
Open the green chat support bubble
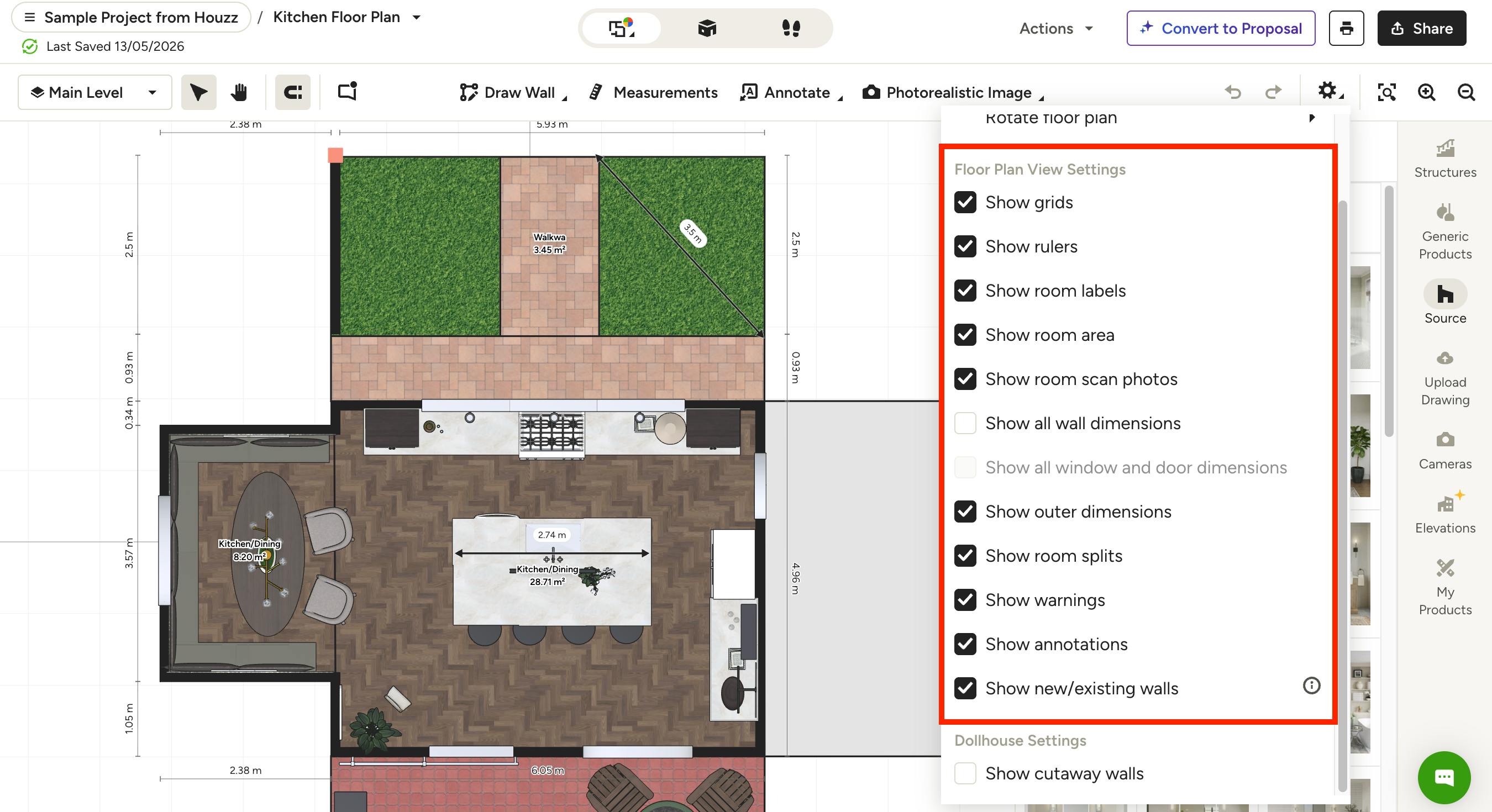tap(1443, 777)
